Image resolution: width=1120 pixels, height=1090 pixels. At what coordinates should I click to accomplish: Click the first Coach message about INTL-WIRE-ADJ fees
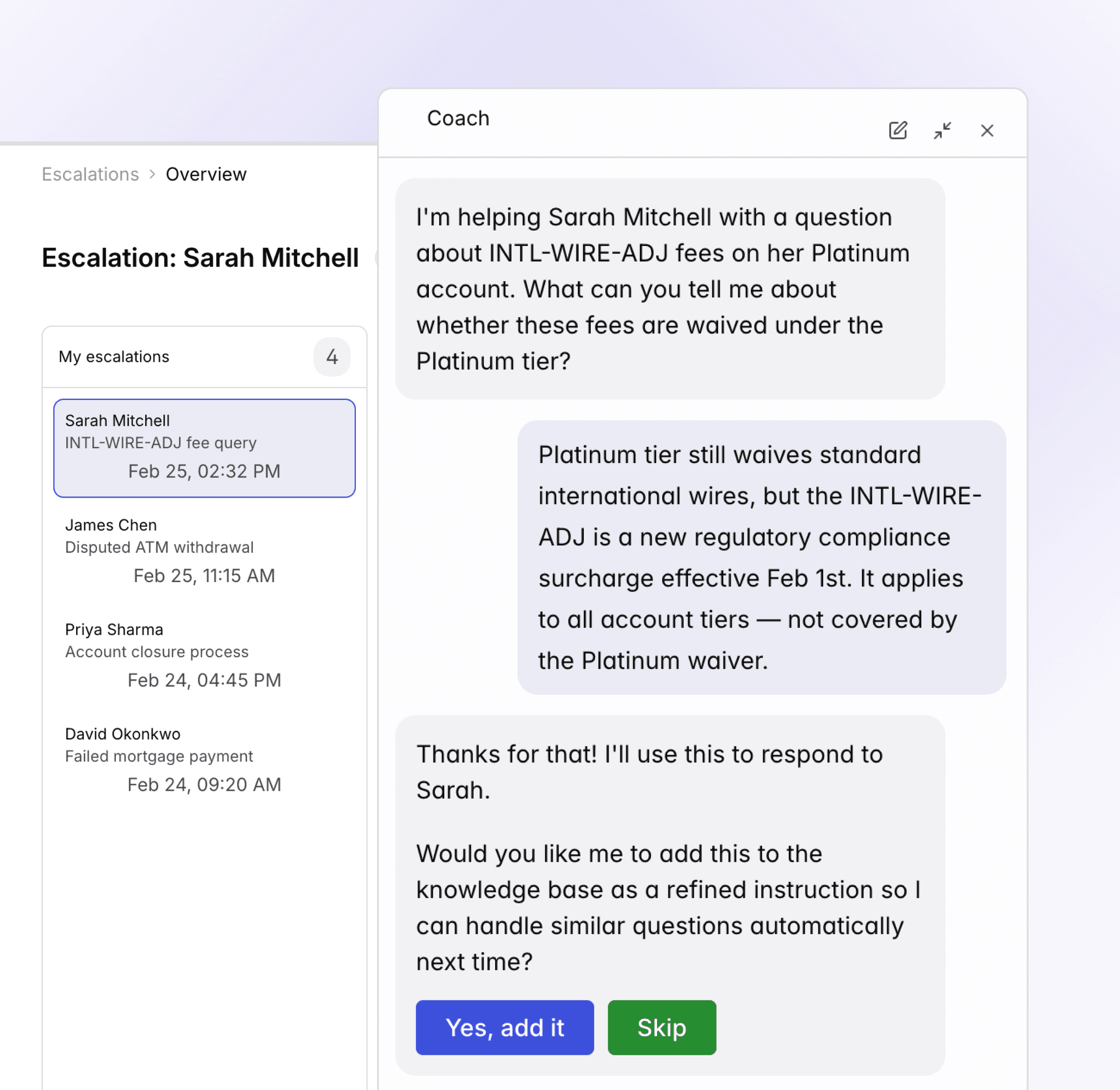(x=670, y=288)
